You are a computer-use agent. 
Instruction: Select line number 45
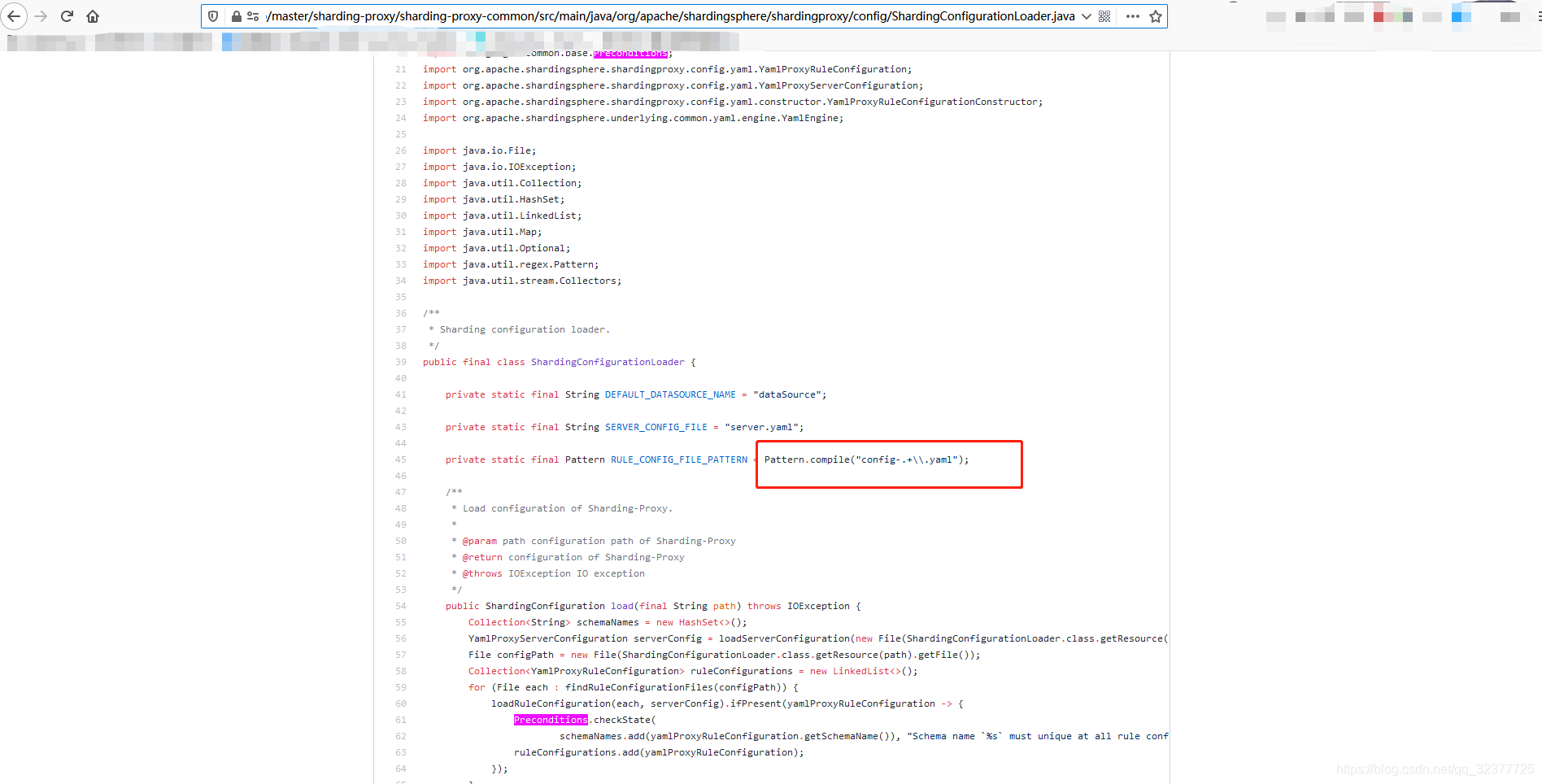tap(401, 460)
